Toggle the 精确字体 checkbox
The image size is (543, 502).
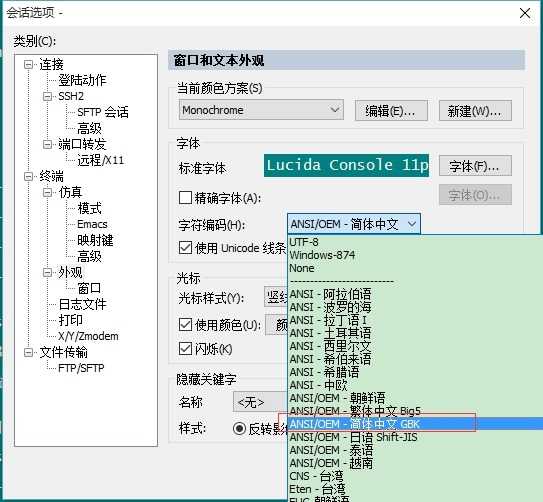[185, 198]
